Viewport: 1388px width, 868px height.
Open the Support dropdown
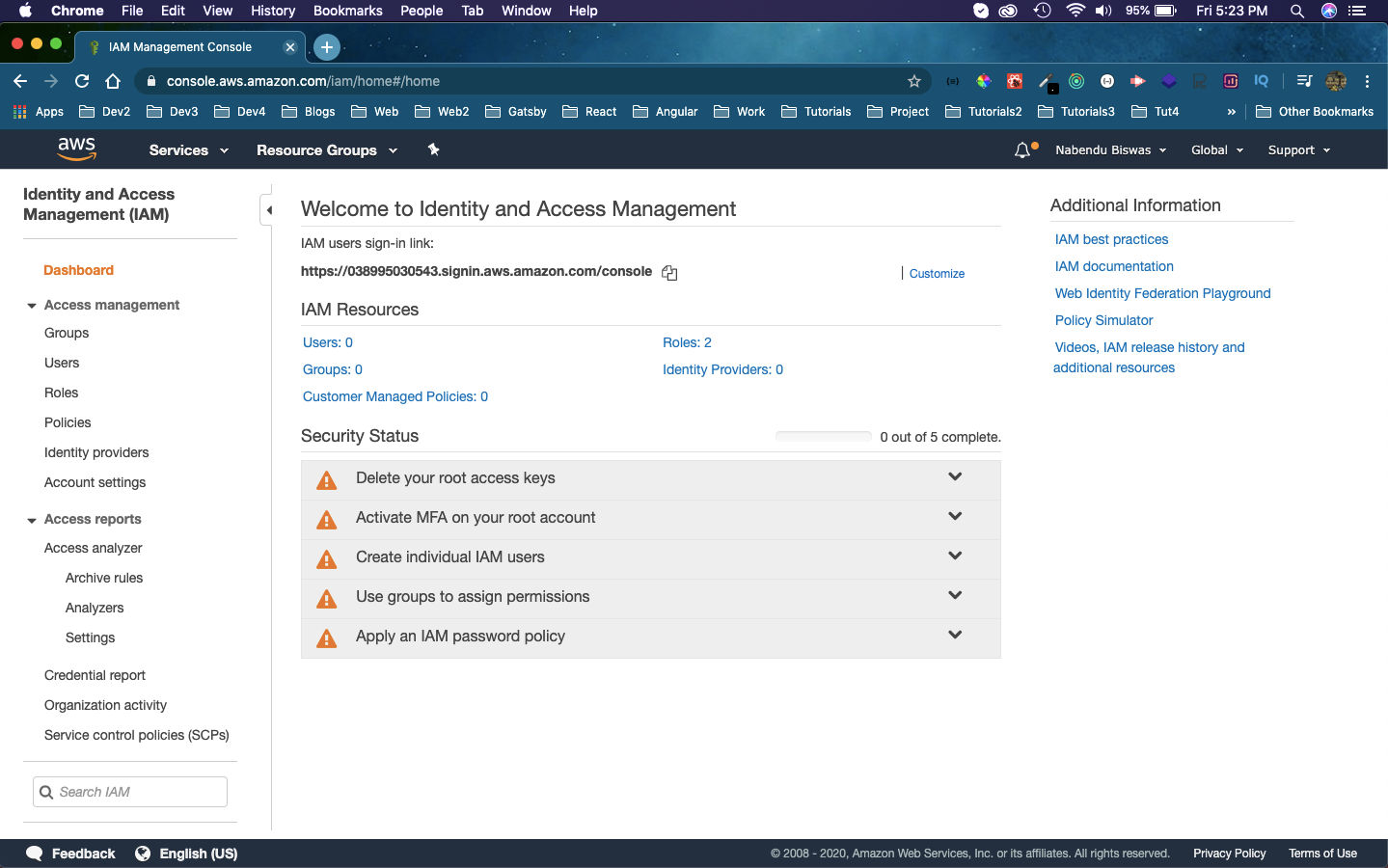point(1298,150)
